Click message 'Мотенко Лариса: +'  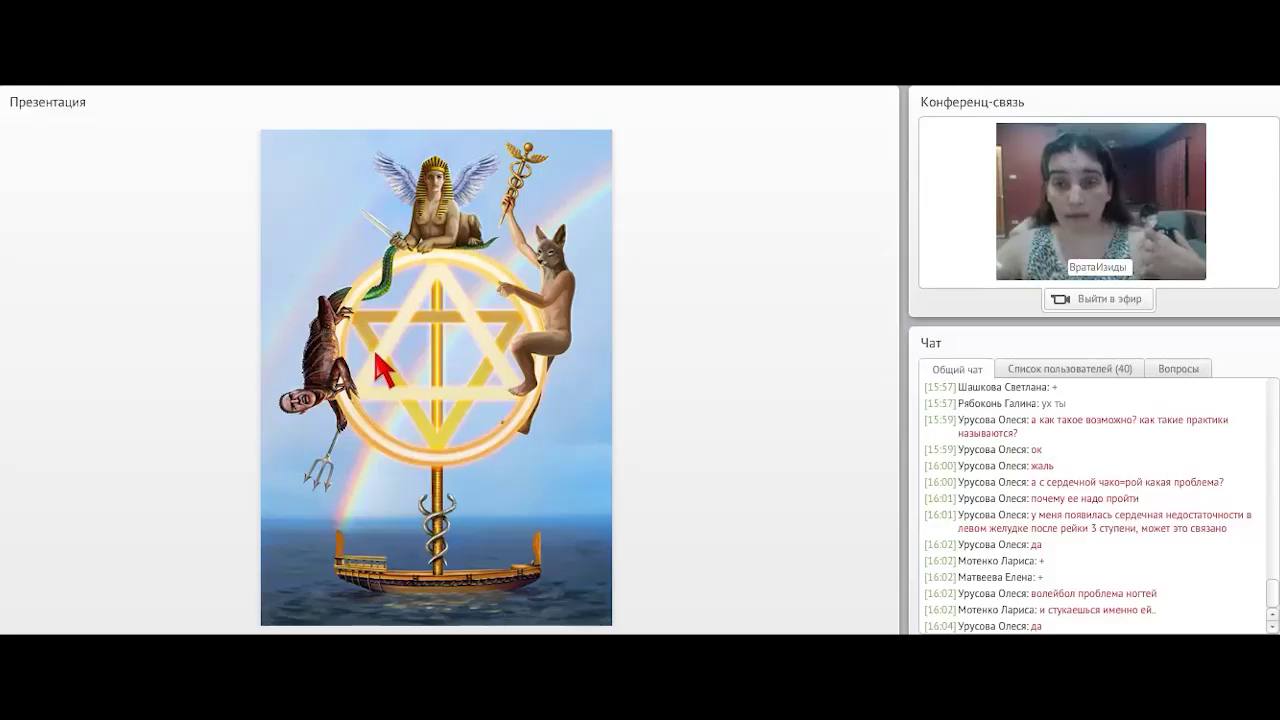984,561
